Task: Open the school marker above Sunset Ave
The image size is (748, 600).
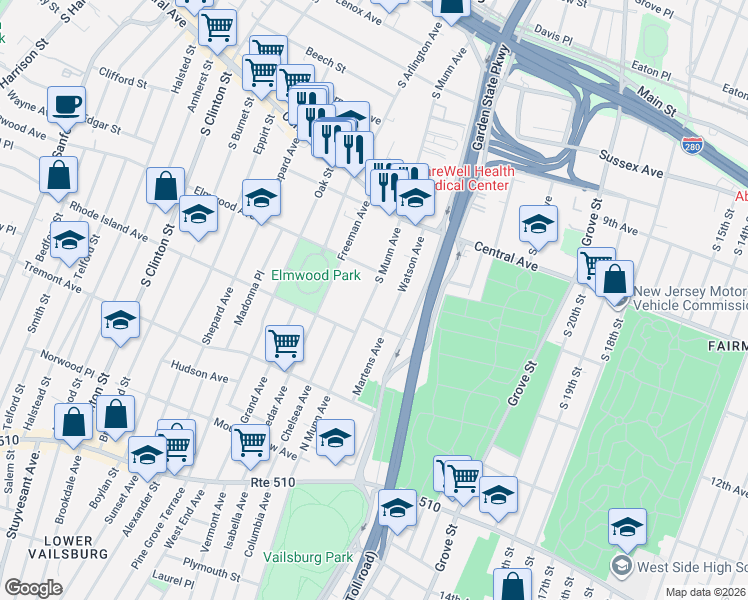Action: click(x=147, y=456)
